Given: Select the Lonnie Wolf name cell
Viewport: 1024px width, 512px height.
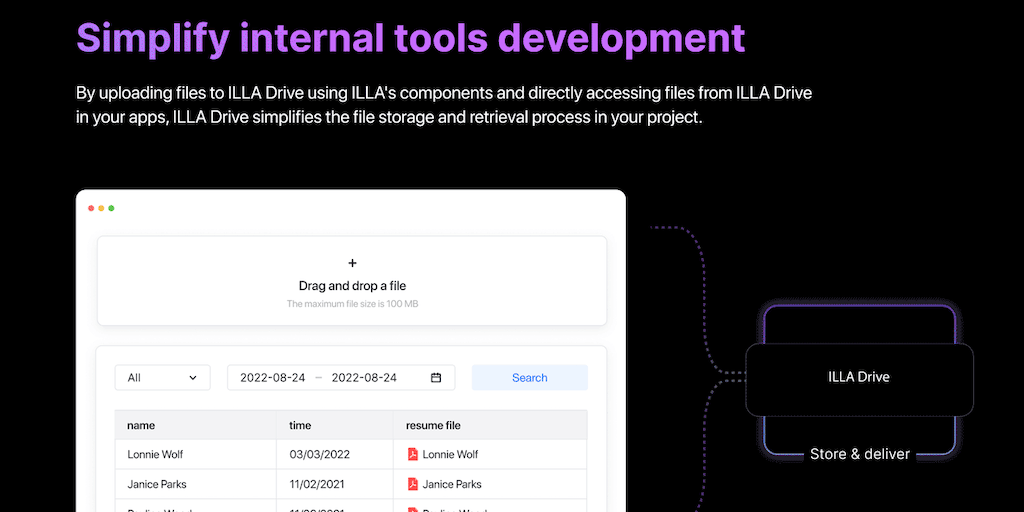Looking at the screenshot, I should point(195,454).
